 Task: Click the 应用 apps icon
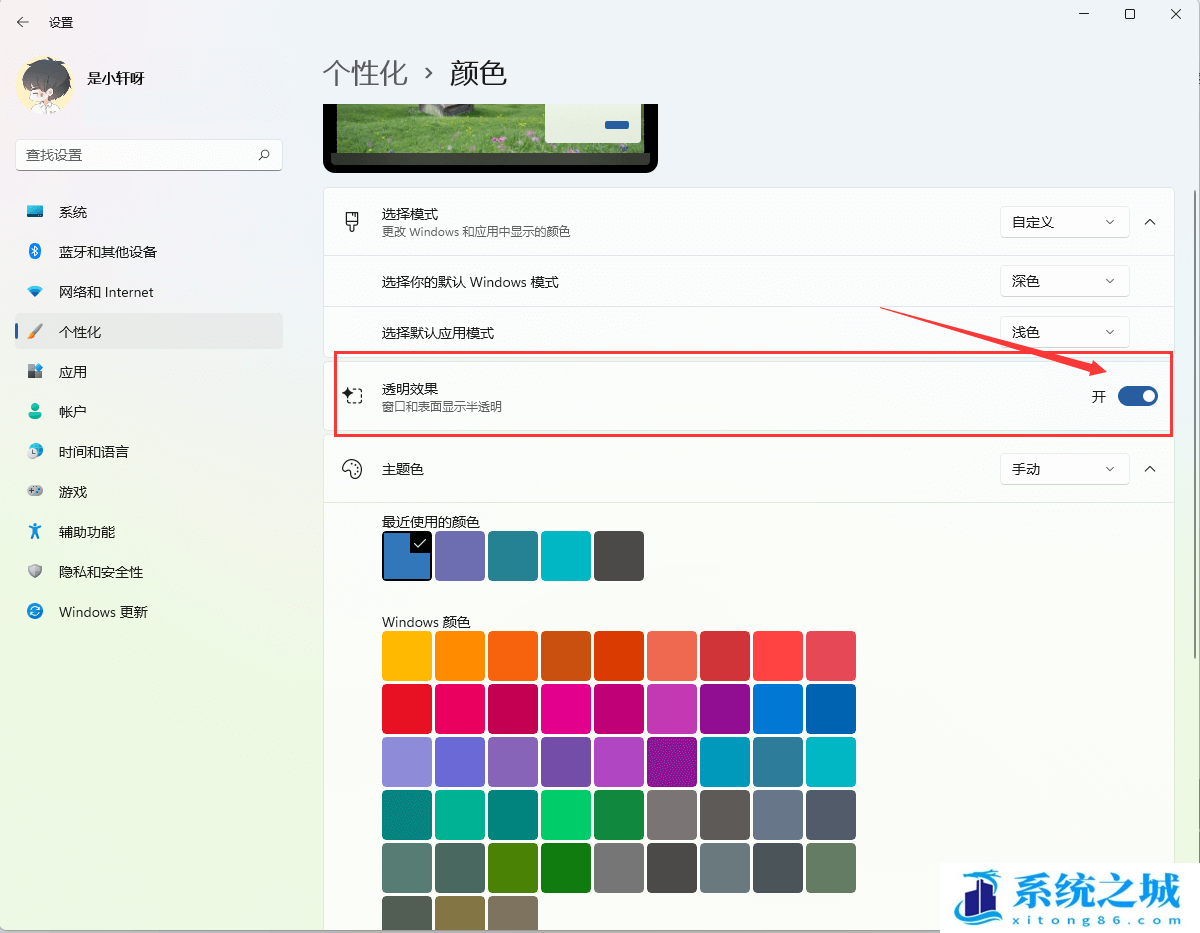(35, 372)
